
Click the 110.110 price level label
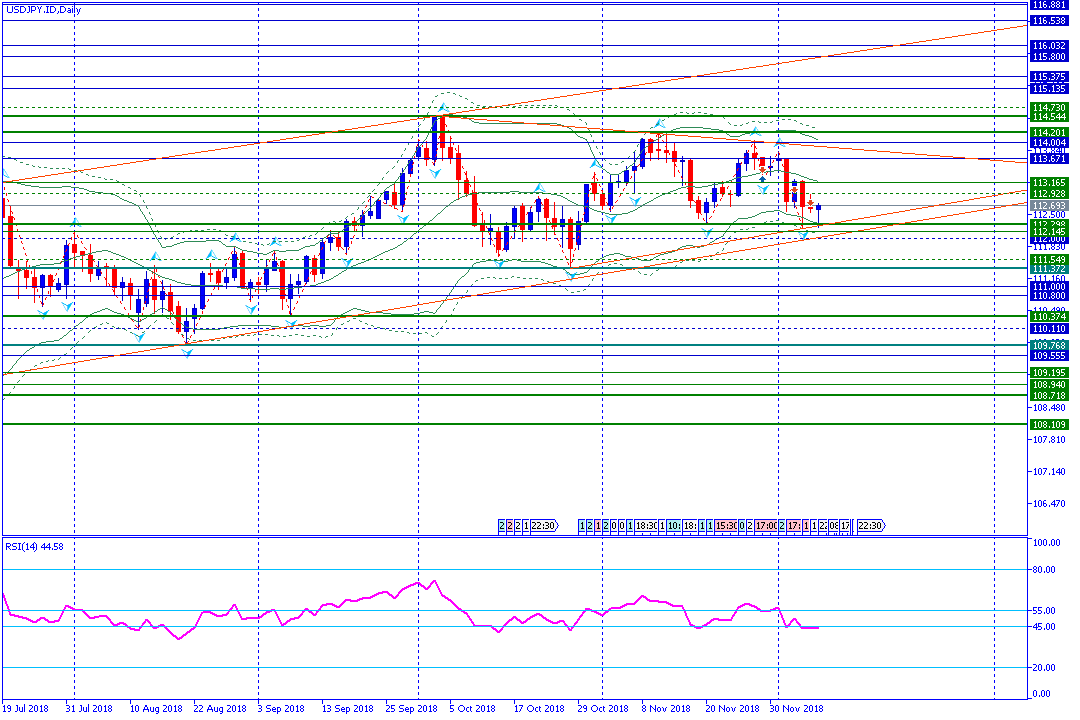(1048, 329)
